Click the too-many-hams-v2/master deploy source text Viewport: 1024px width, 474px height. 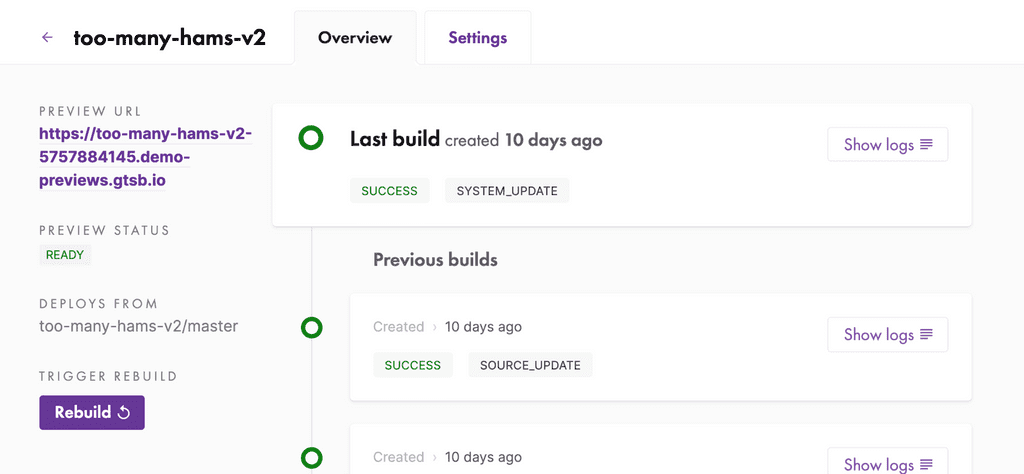pos(138,326)
